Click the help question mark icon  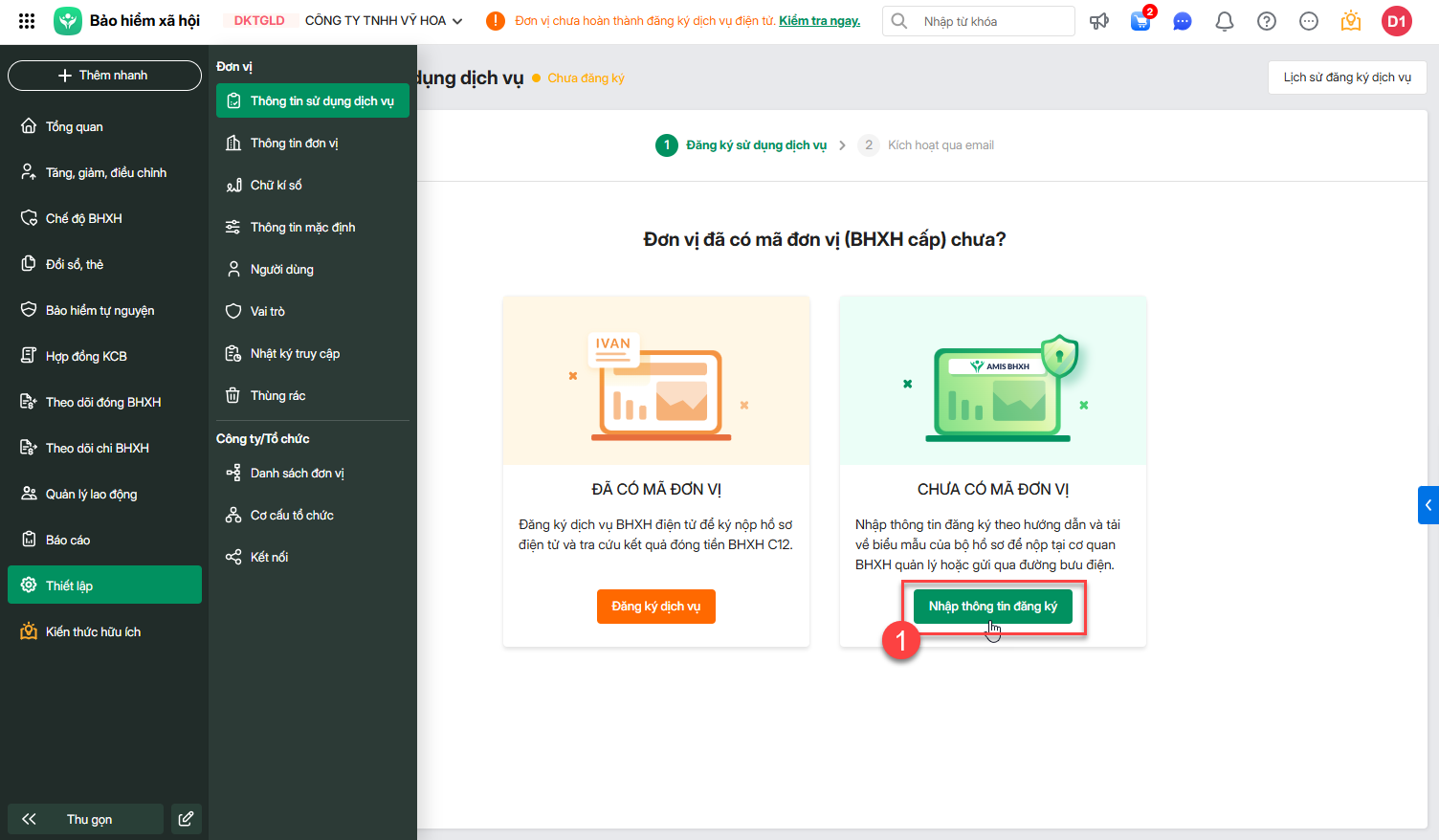pos(1267,21)
